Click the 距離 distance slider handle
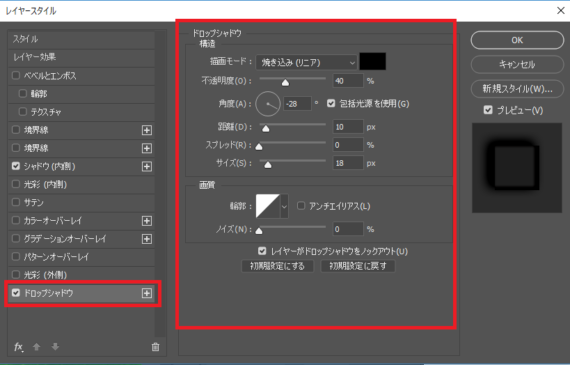The image size is (570, 365). 266,129
